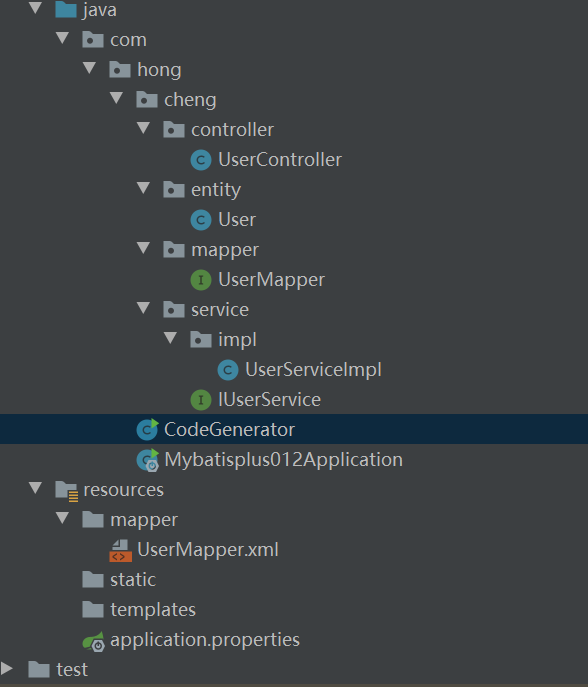Select the cheng package label
Screen dimensions: 588x687
[x=190, y=100]
